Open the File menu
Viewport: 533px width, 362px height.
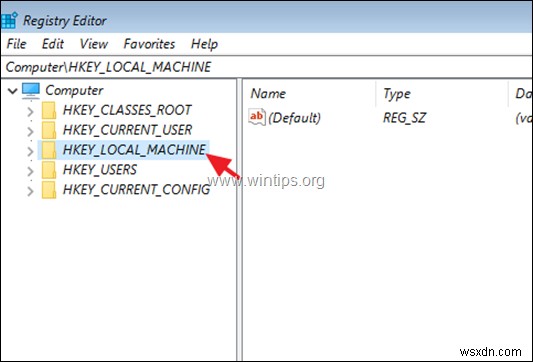pyautogui.click(x=16, y=44)
